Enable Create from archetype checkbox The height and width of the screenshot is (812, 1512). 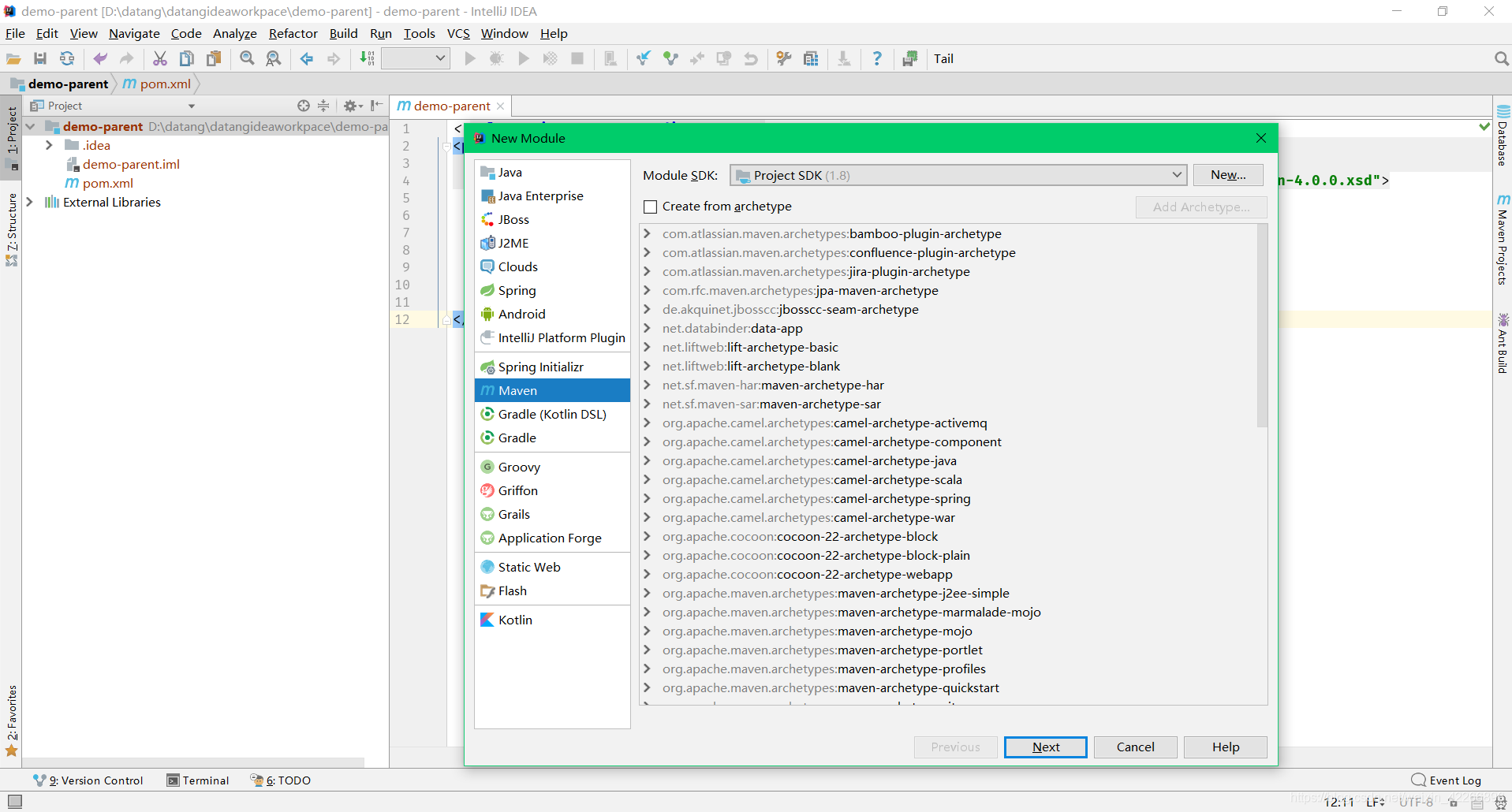click(651, 207)
